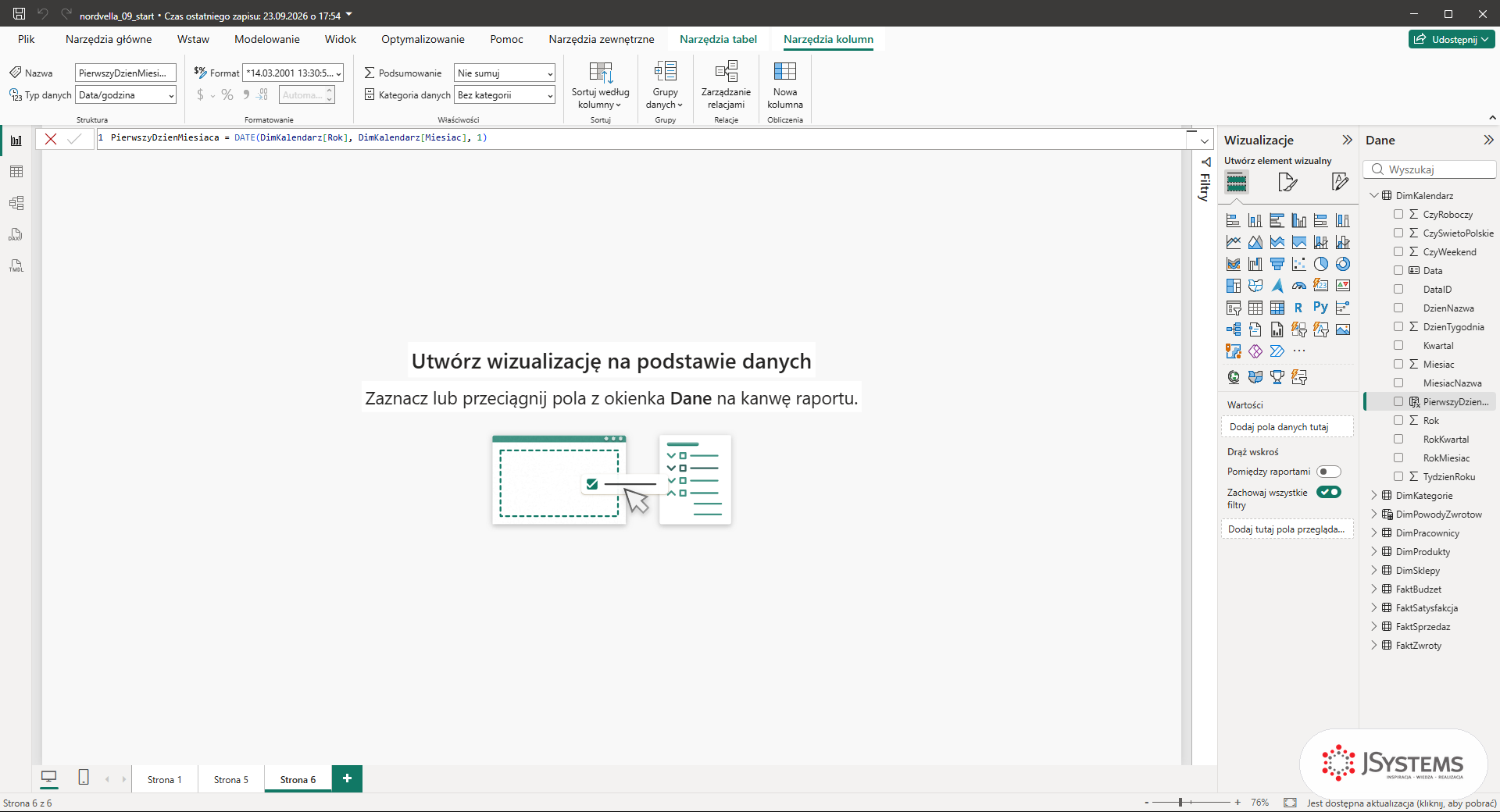Check the CzyRoboczy field checkbox

tap(1398, 214)
